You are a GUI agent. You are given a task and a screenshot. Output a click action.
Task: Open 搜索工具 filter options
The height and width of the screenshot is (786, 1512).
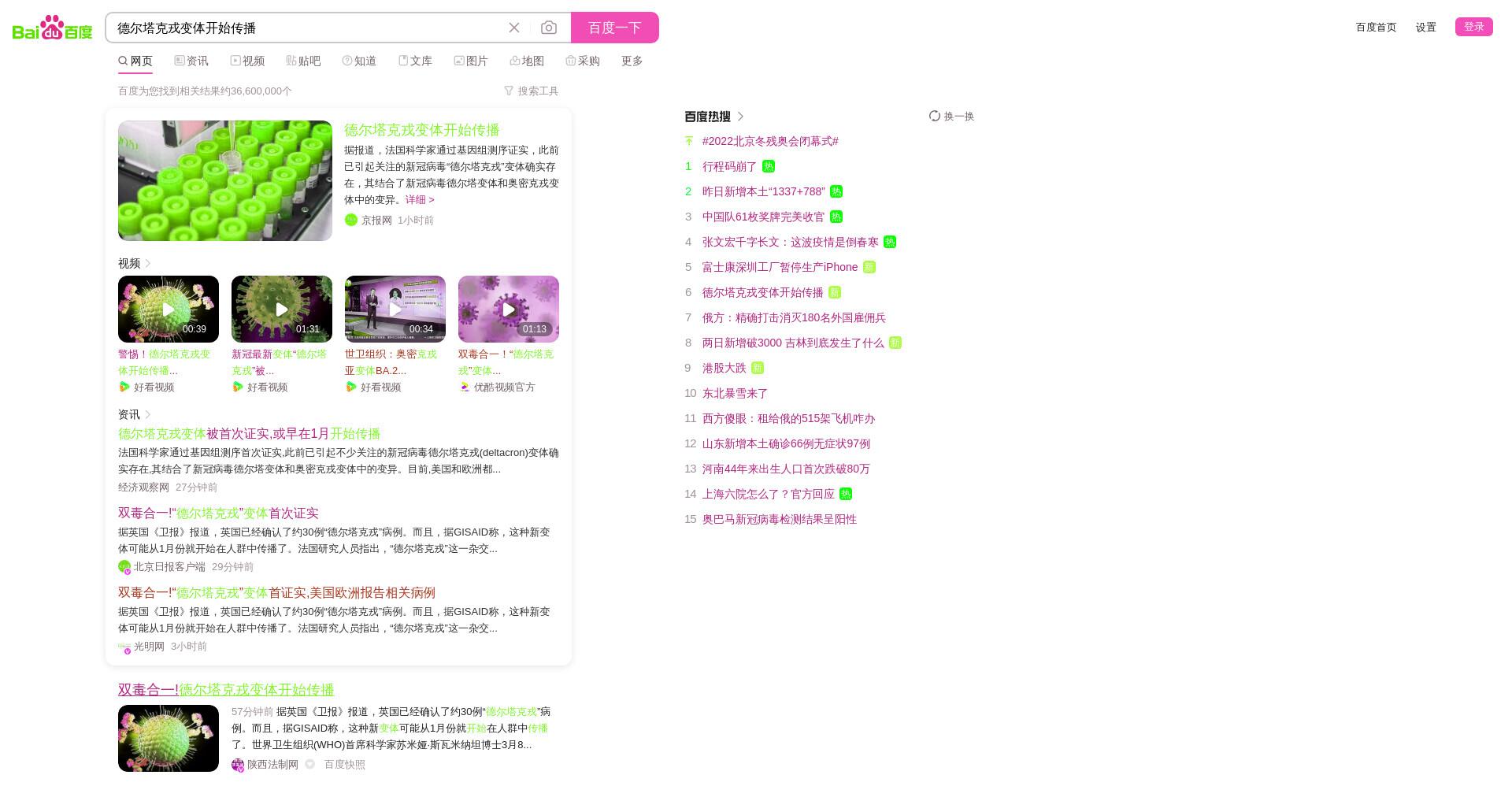[x=532, y=91]
